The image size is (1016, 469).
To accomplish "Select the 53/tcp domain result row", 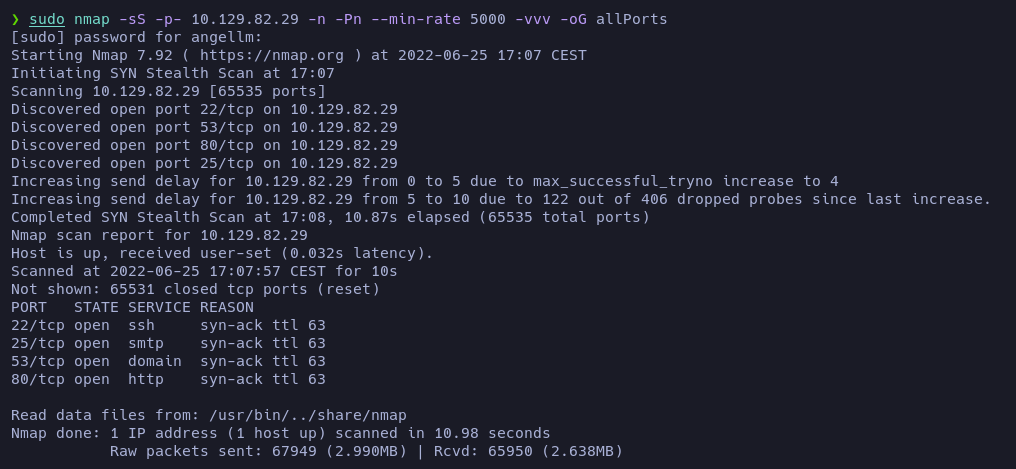I will [168, 361].
